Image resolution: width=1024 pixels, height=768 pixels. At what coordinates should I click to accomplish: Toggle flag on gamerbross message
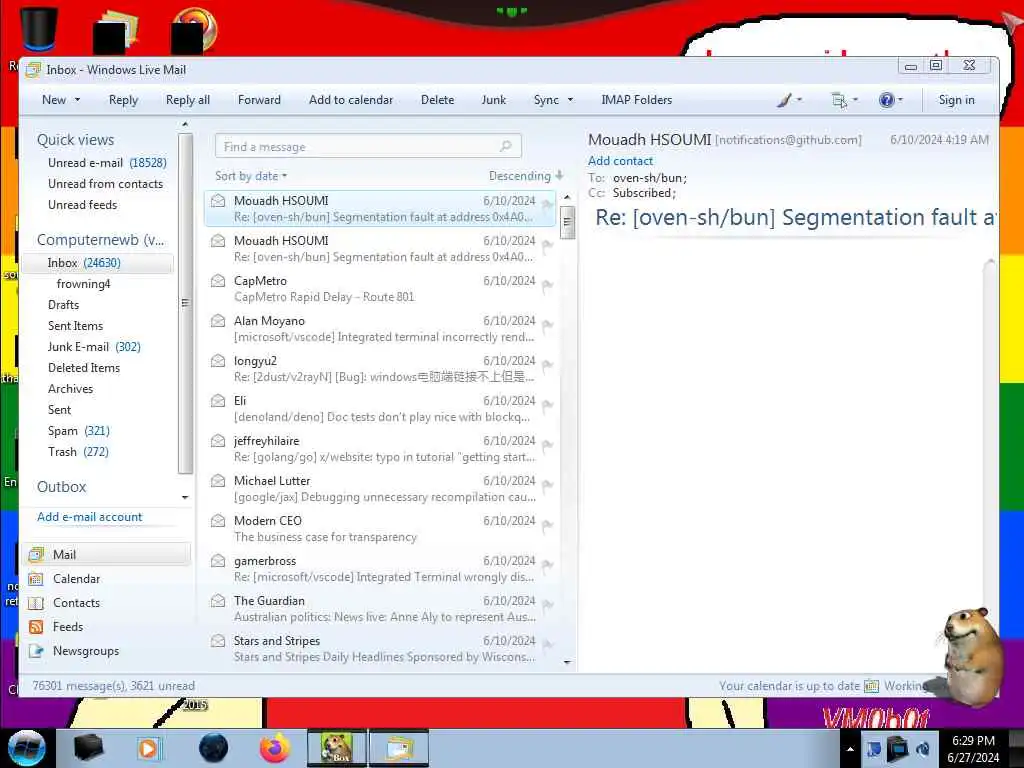[547, 565]
